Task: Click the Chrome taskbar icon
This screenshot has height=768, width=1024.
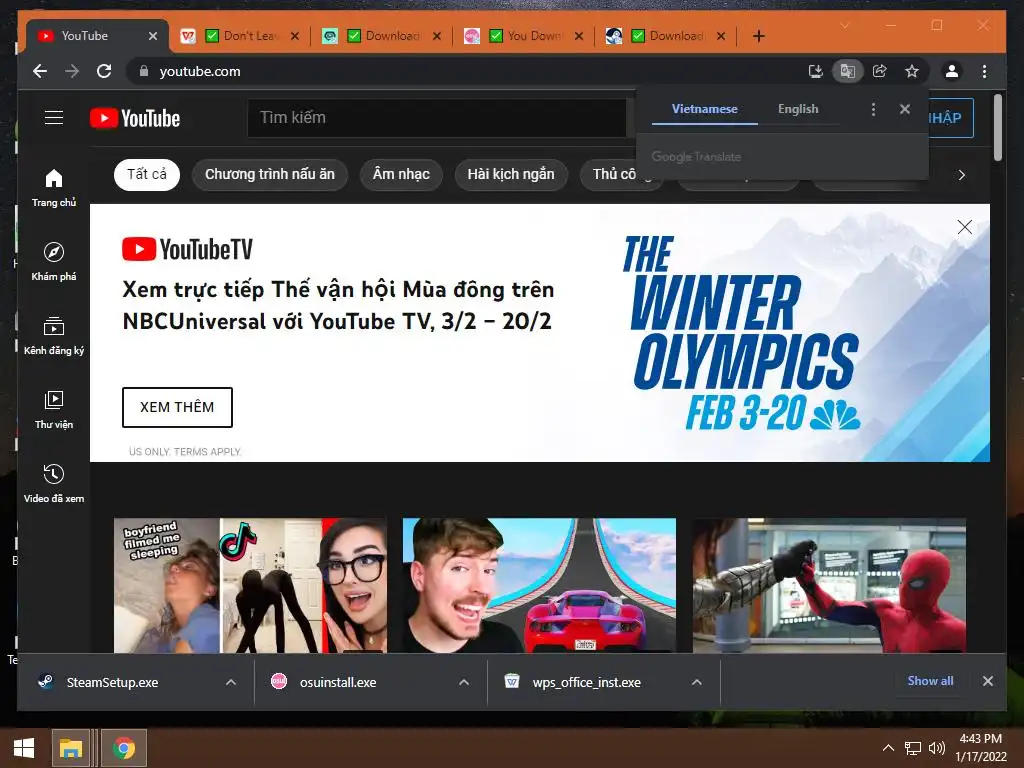Action: [x=123, y=748]
